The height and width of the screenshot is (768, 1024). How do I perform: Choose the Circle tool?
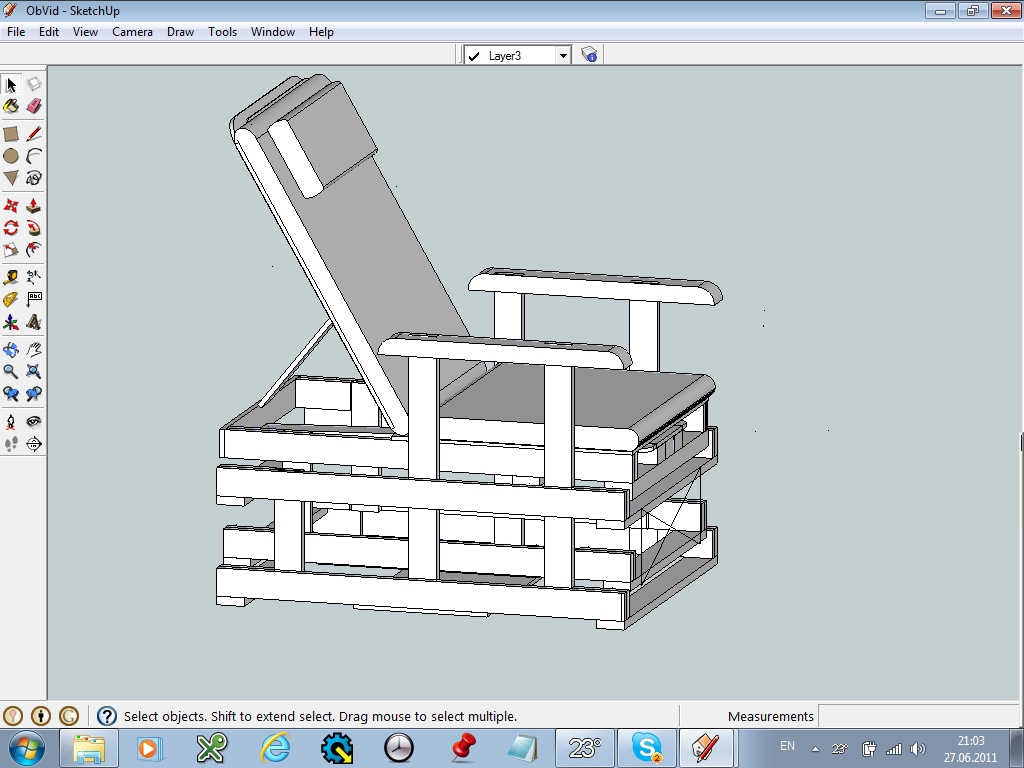pos(11,156)
